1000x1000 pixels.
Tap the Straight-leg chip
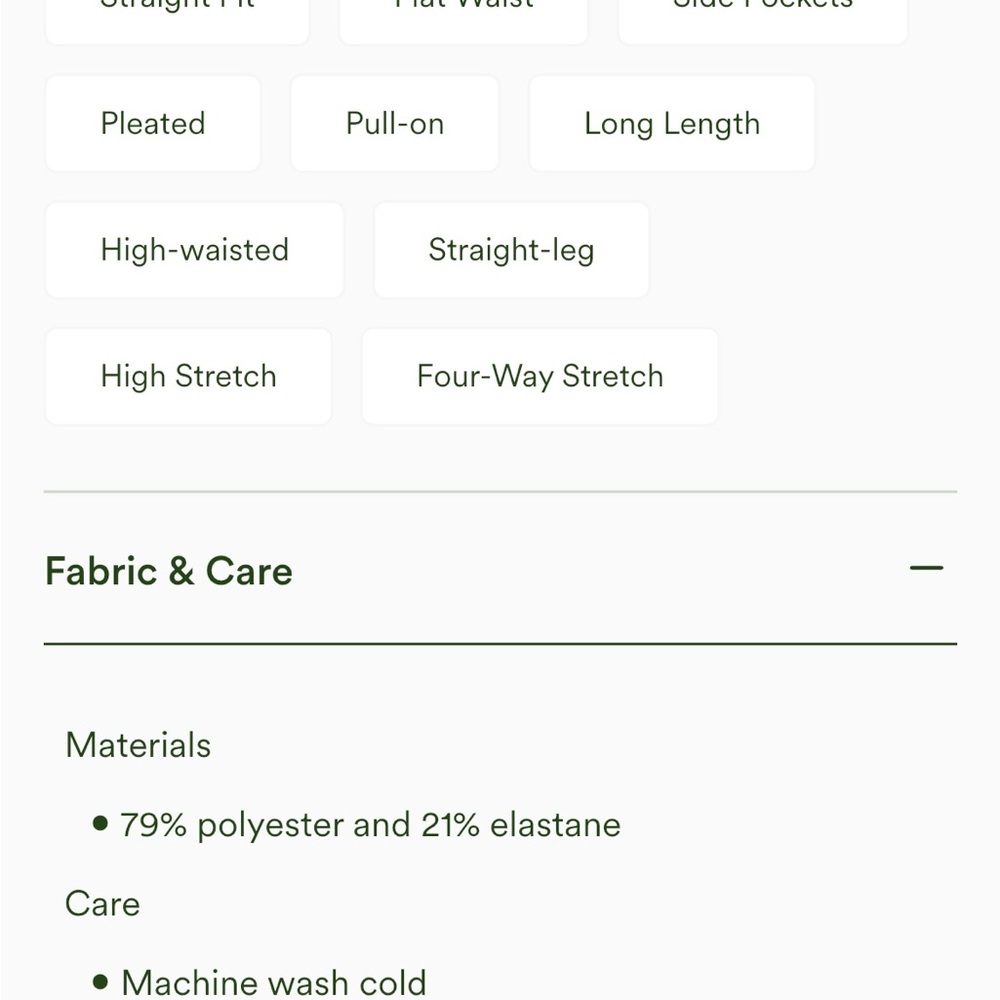(x=511, y=250)
